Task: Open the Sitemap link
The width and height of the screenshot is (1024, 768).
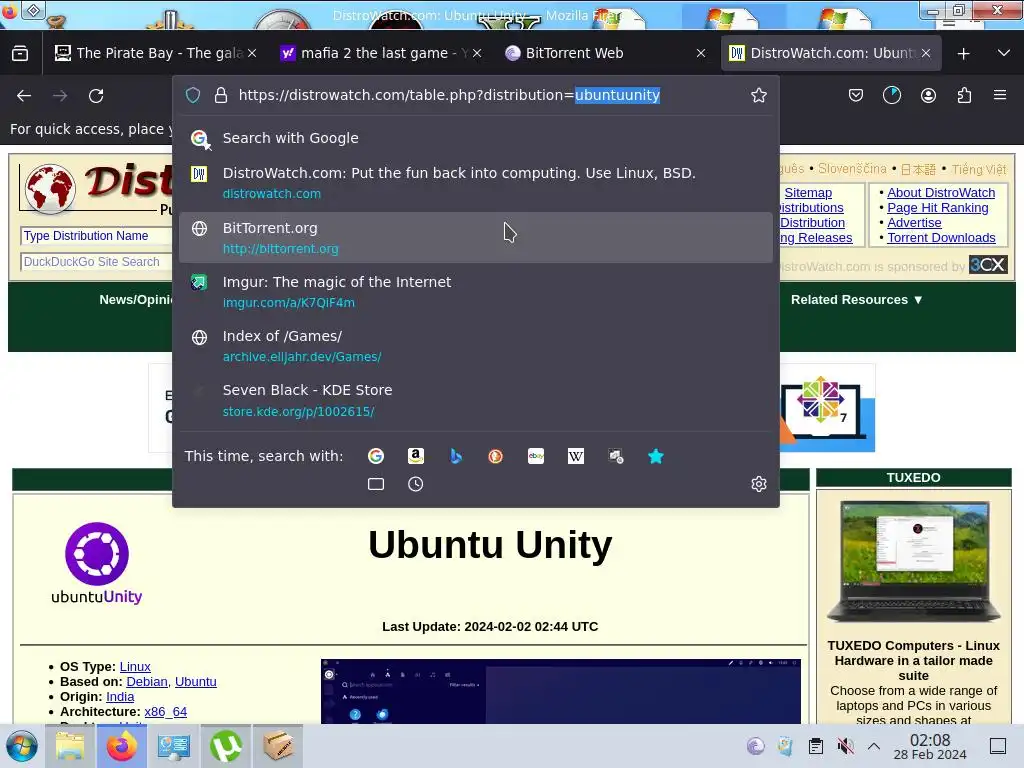Action: coord(808,193)
